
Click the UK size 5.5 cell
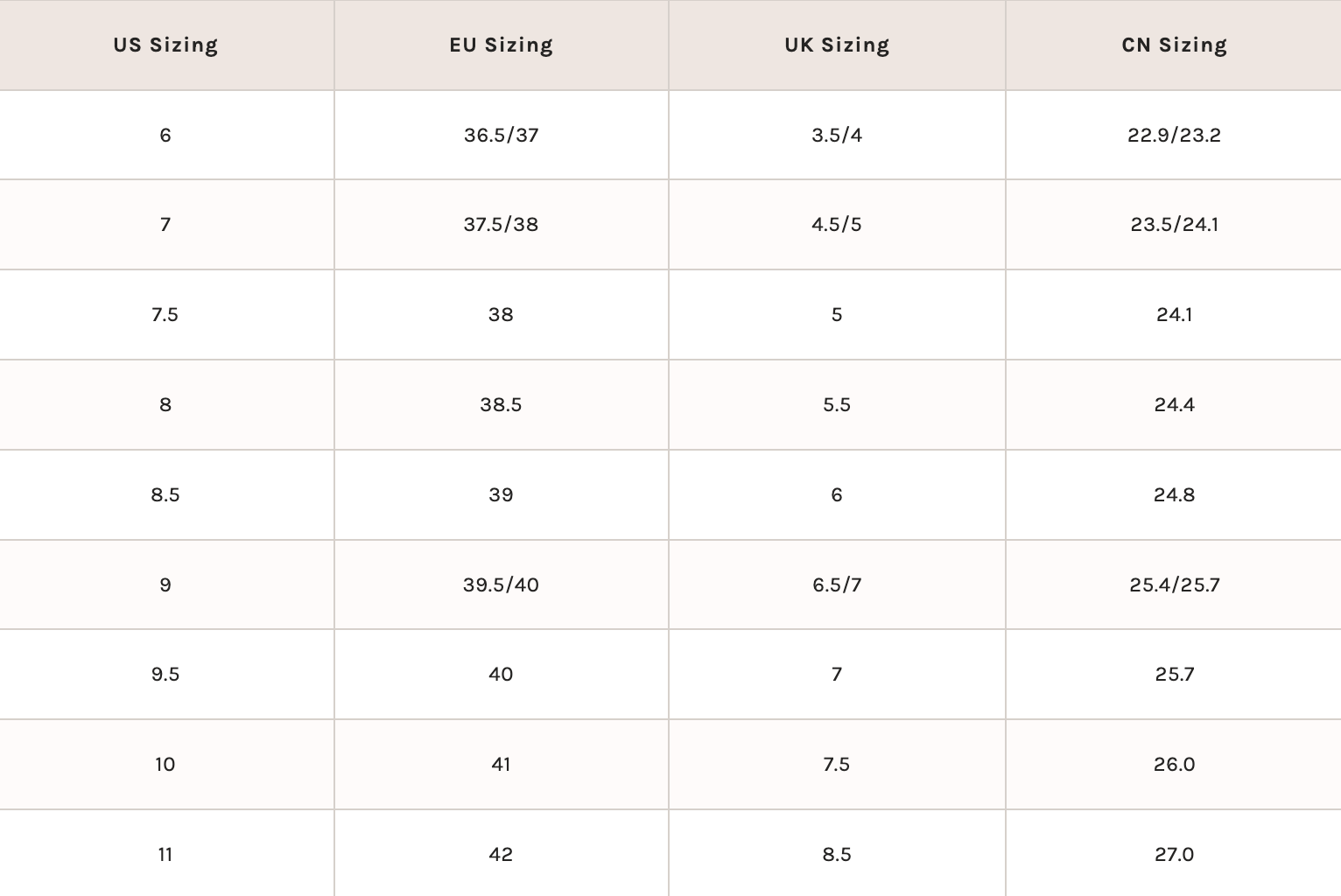pyautogui.click(x=837, y=405)
